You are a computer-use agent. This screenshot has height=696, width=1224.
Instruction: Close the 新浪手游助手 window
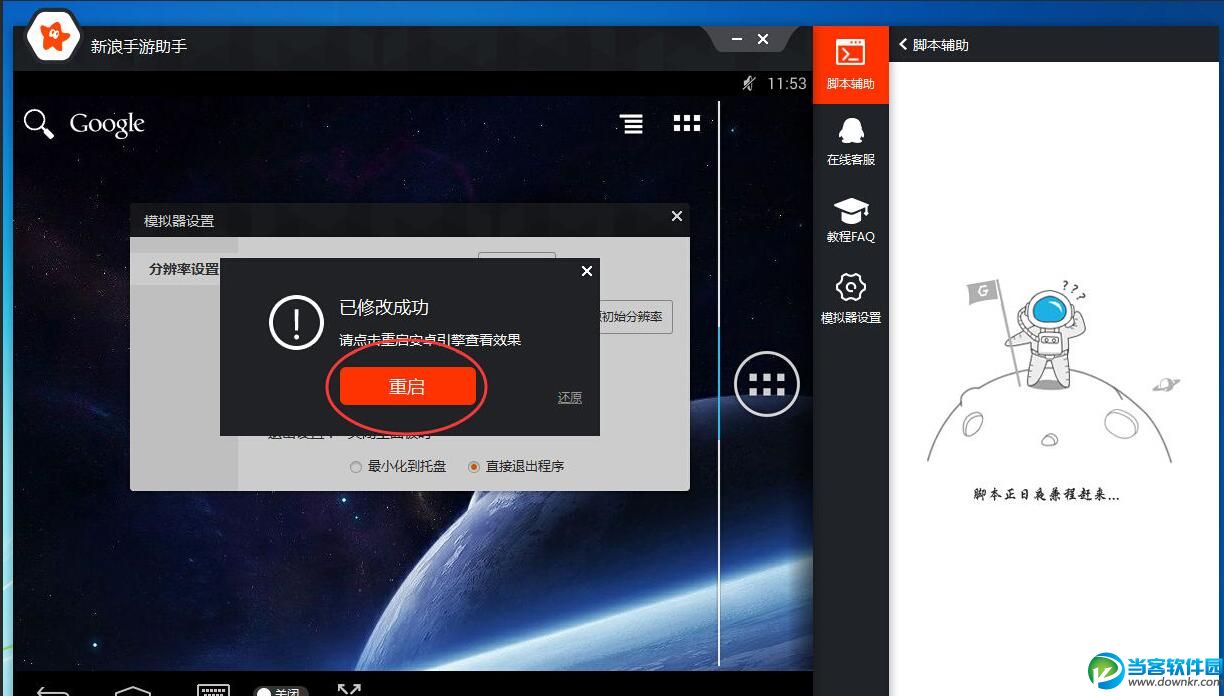pyautogui.click(x=763, y=39)
